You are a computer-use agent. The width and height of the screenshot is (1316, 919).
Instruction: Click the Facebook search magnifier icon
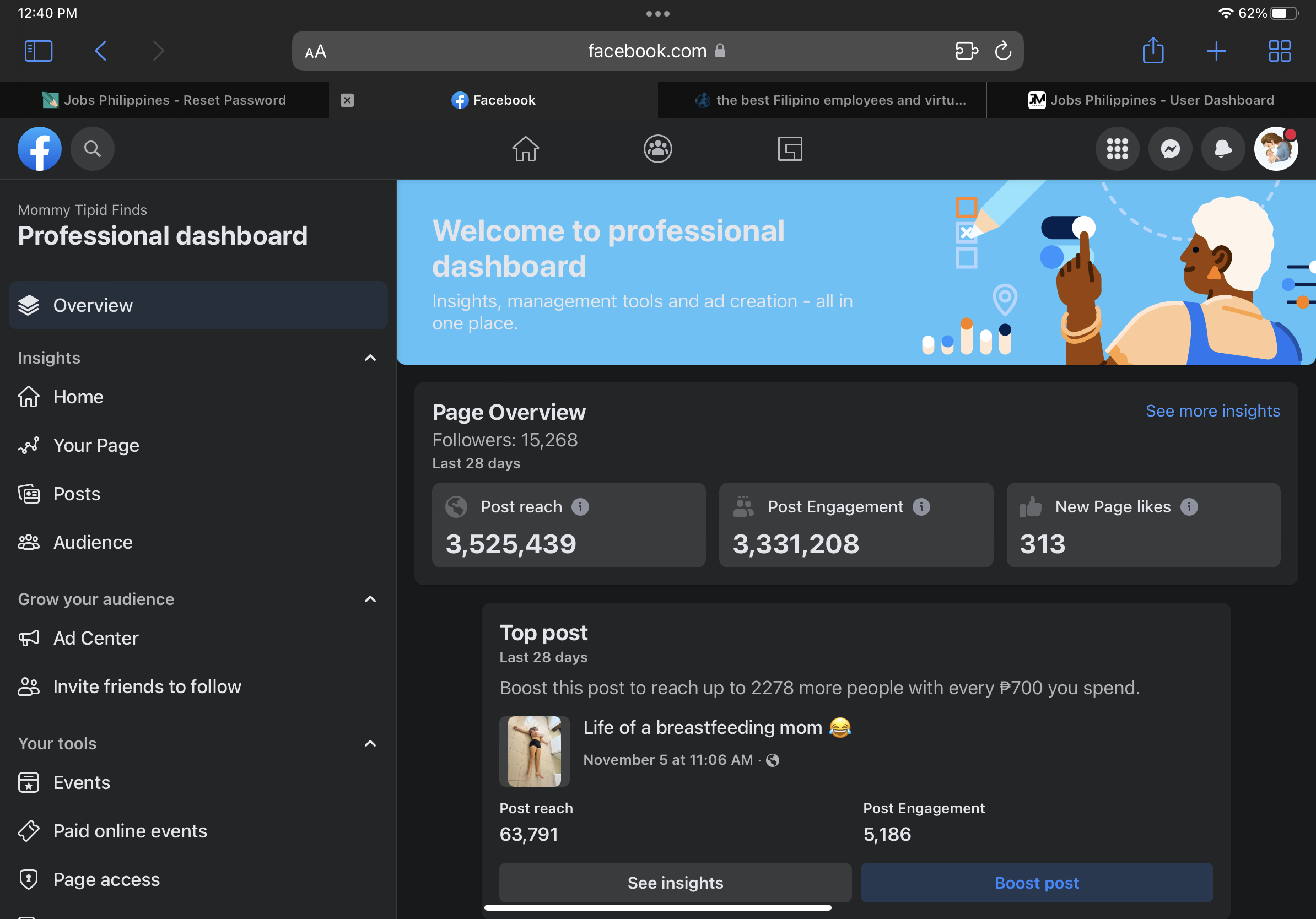pos(92,149)
